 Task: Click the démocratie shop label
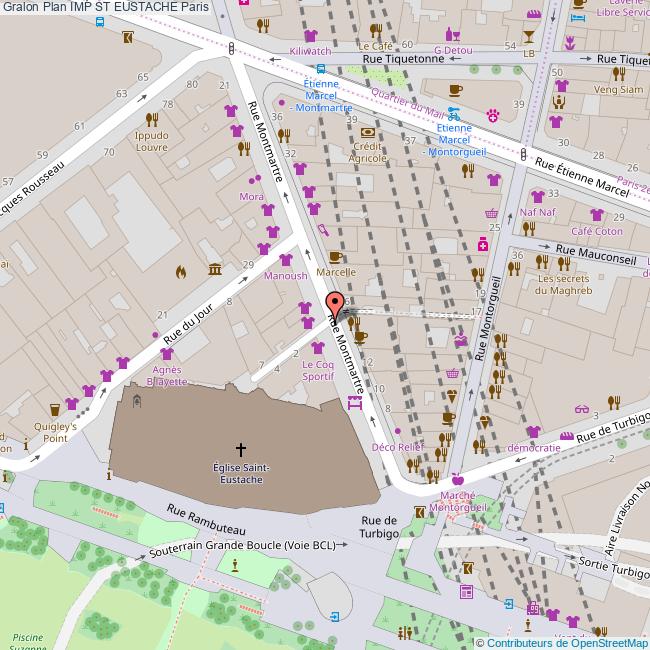tap(533, 448)
